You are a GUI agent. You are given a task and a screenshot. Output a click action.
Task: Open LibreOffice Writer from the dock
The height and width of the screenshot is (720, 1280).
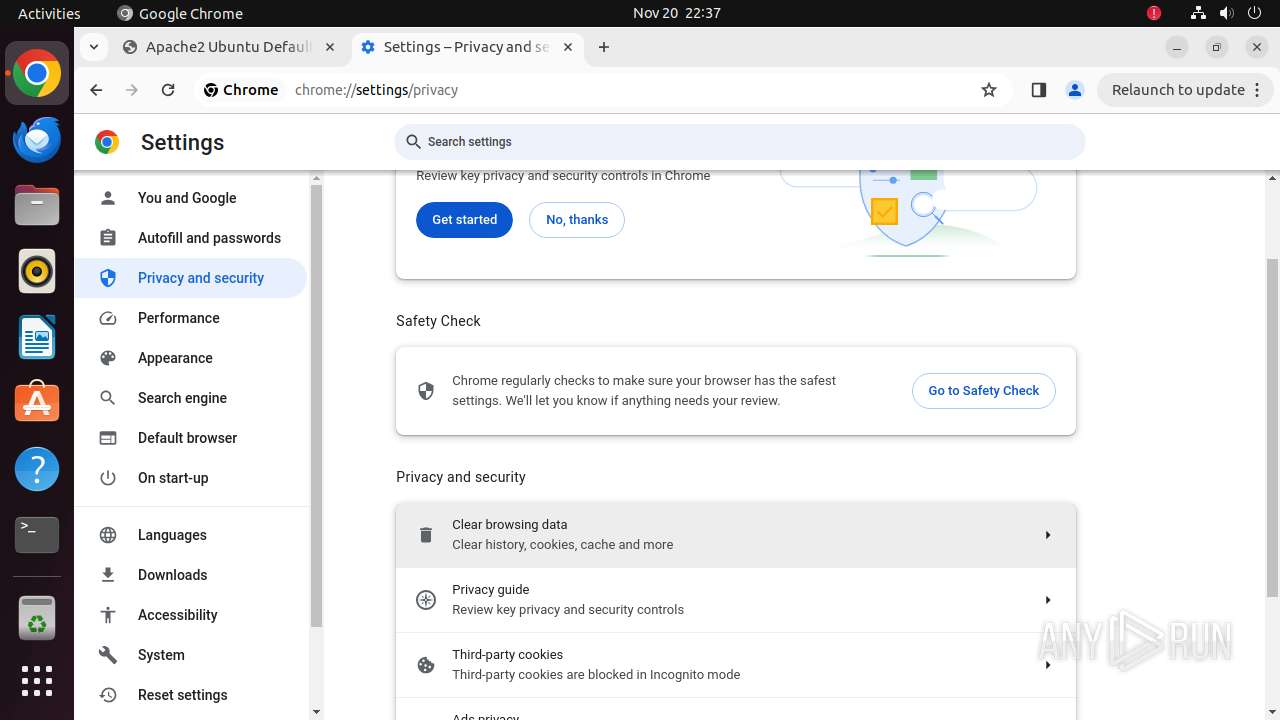pyautogui.click(x=37, y=337)
